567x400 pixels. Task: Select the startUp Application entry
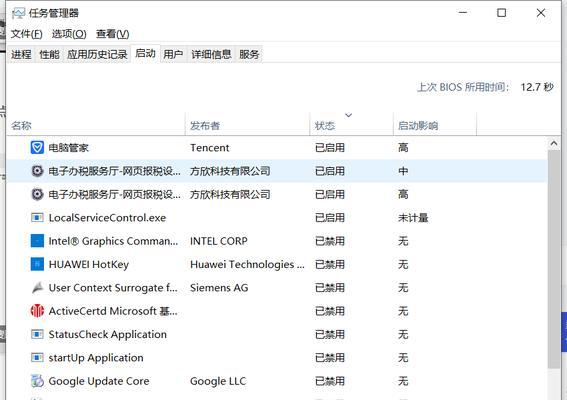click(x=96, y=358)
